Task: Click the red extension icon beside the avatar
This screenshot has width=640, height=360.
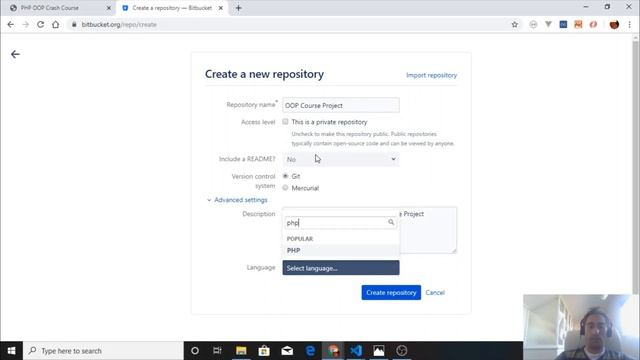Action: (593, 24)
